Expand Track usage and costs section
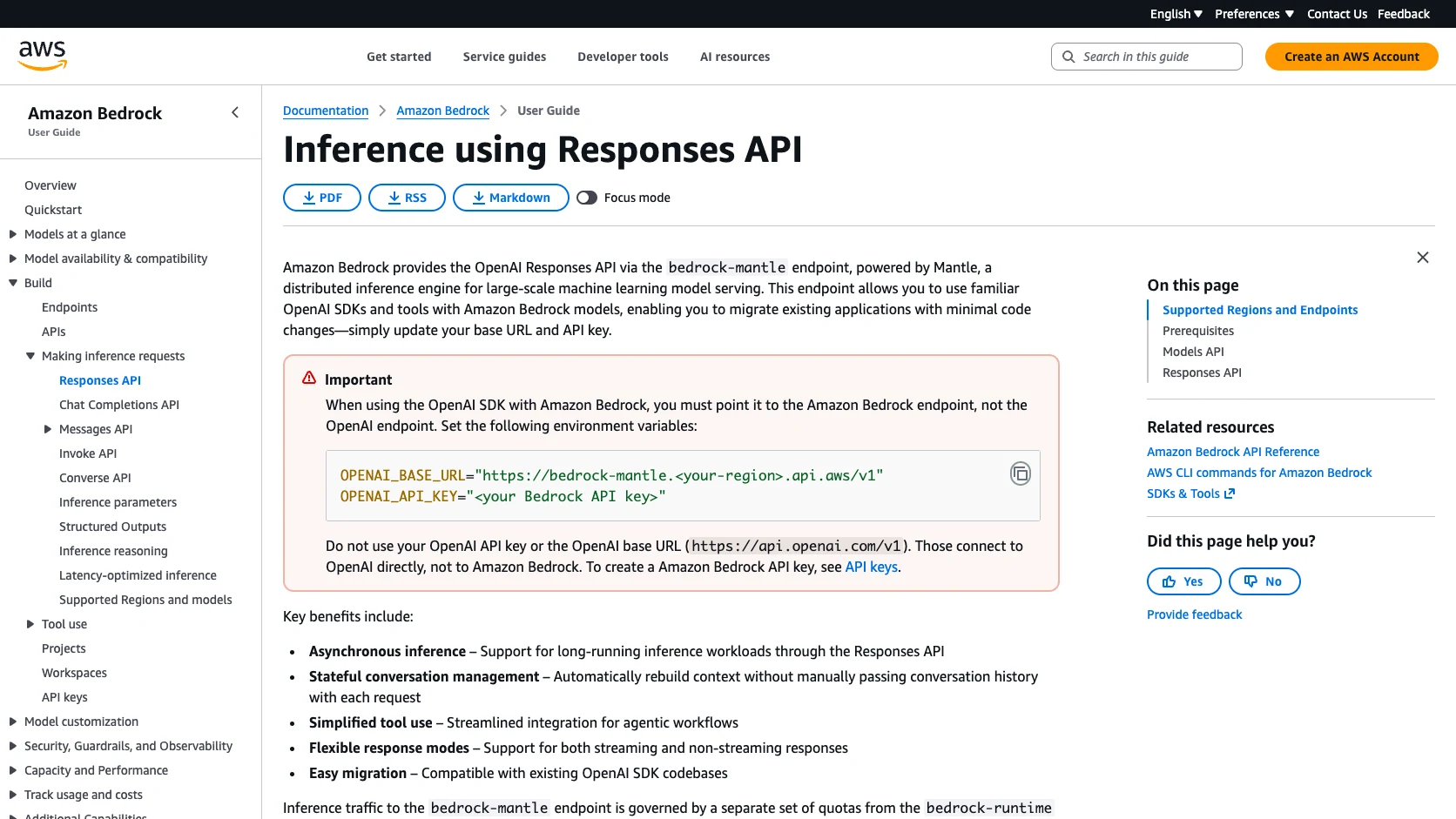Image resolution: width=1456 pixels, height=819 pixels. point(13,795)
